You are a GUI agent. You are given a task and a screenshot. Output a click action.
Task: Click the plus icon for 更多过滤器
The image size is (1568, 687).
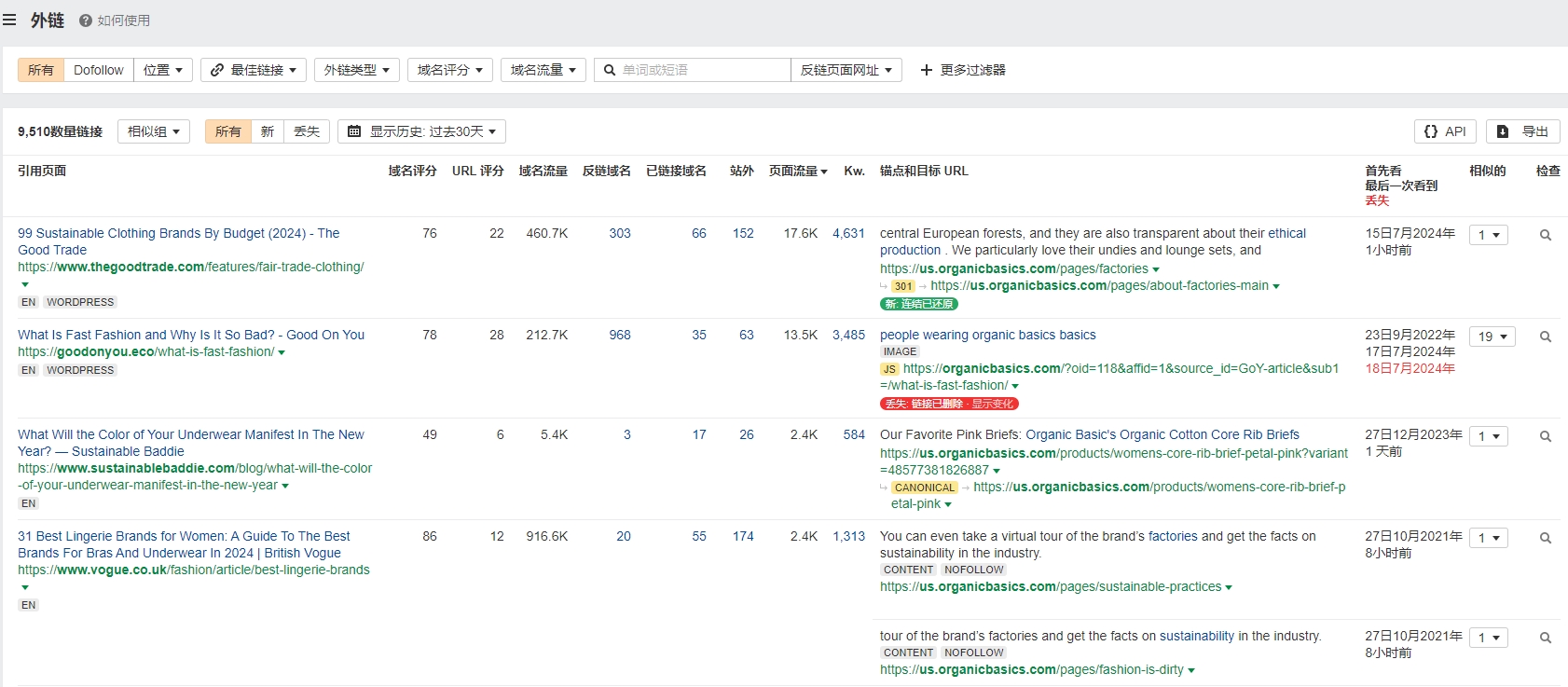(927, 70)
